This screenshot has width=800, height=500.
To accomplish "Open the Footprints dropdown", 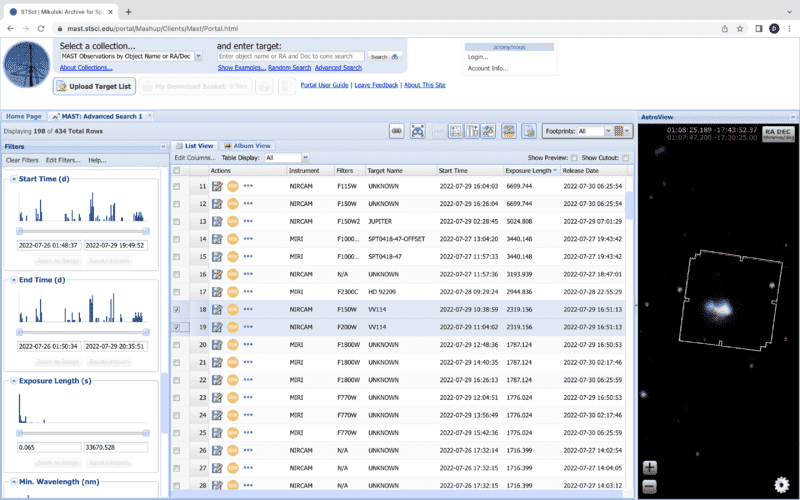I will 608,131.
